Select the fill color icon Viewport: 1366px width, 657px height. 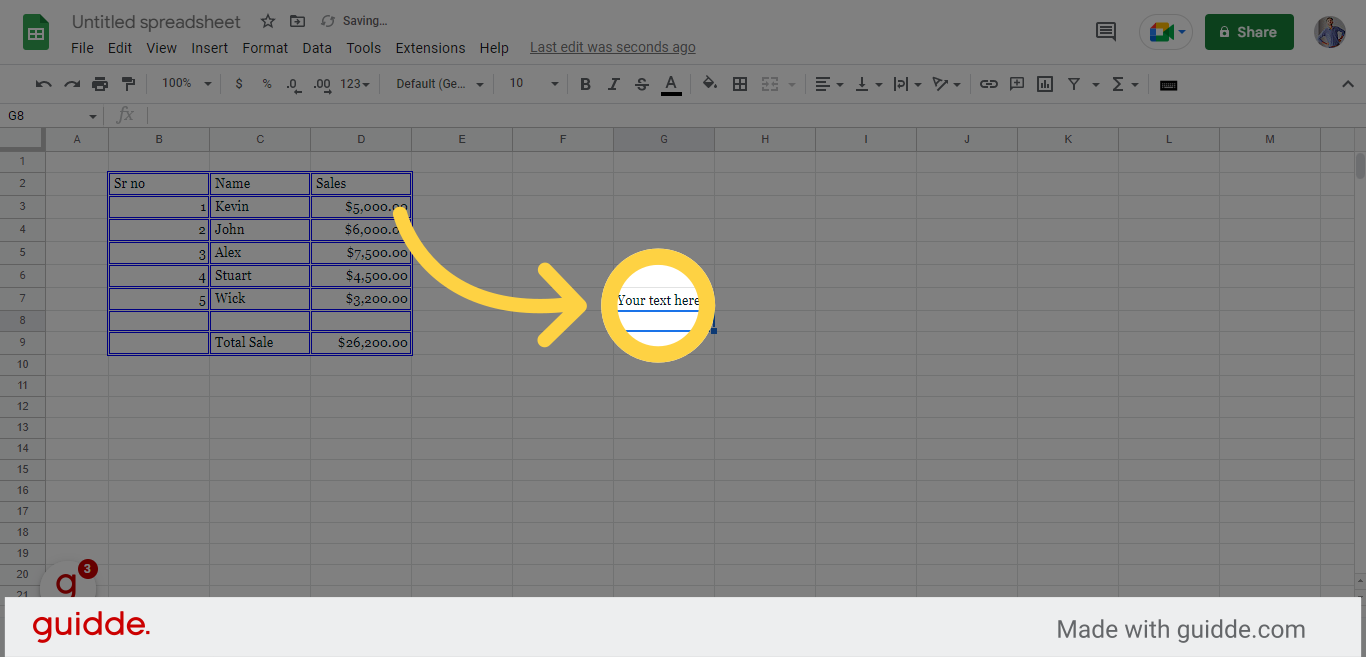tap(709, 84)
